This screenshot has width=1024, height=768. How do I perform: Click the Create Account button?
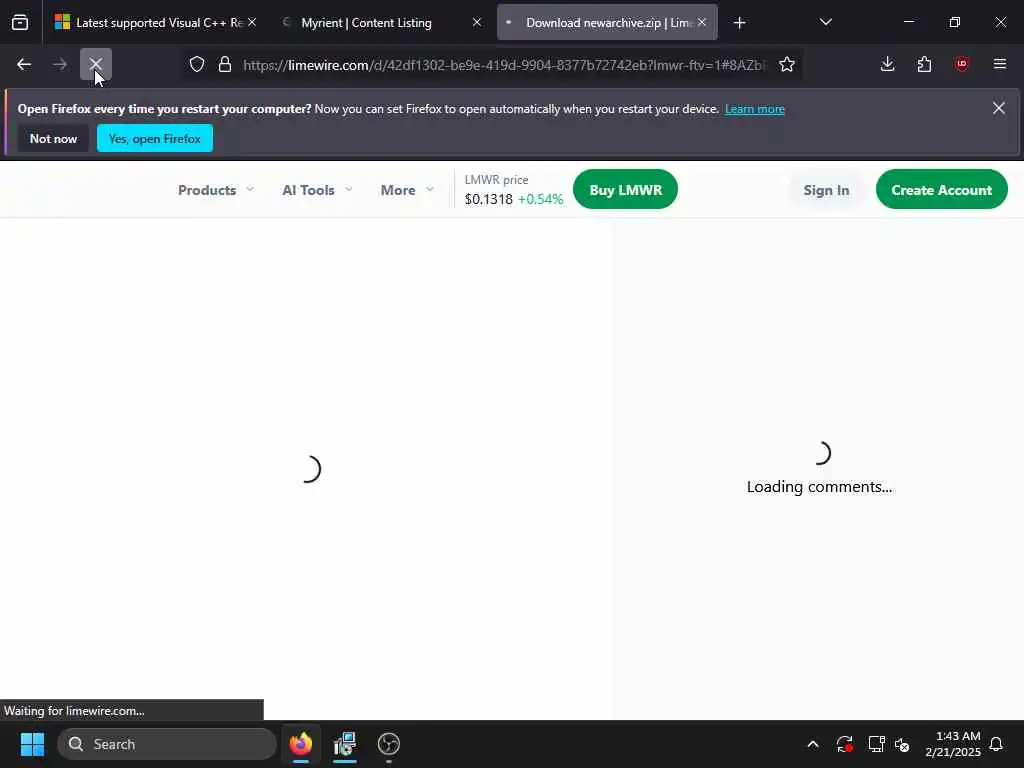pos(941,190)
